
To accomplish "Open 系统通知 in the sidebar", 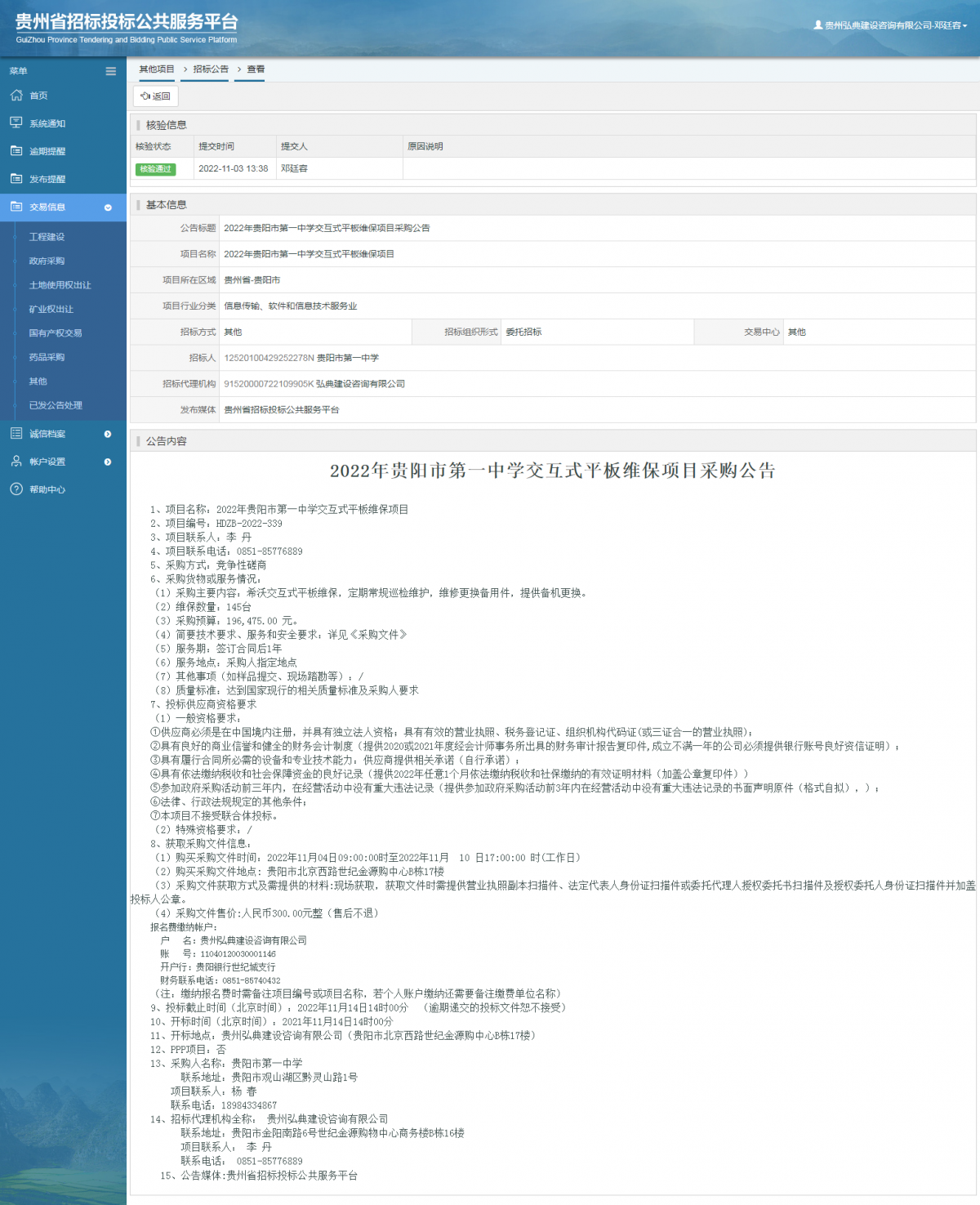I will click(47, 123).
